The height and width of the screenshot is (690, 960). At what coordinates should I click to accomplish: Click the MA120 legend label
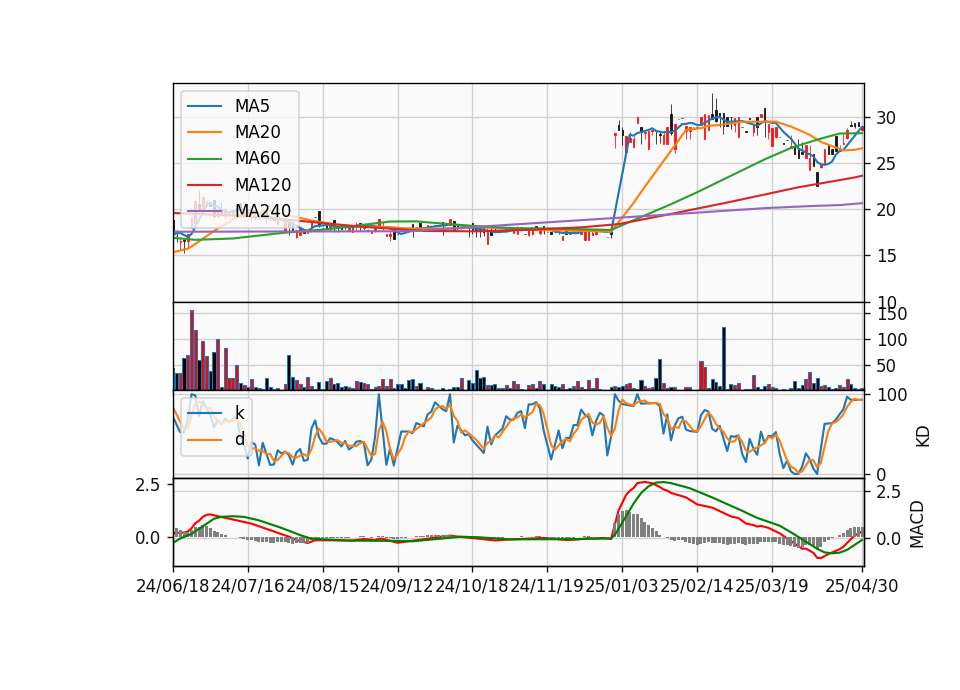click(x=263, y=185)
